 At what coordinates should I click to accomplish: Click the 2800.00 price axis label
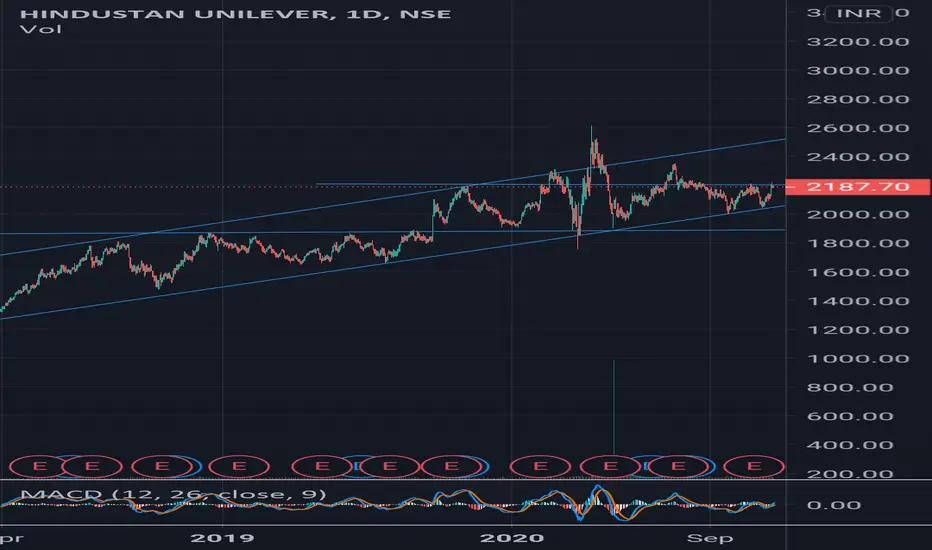858,99
